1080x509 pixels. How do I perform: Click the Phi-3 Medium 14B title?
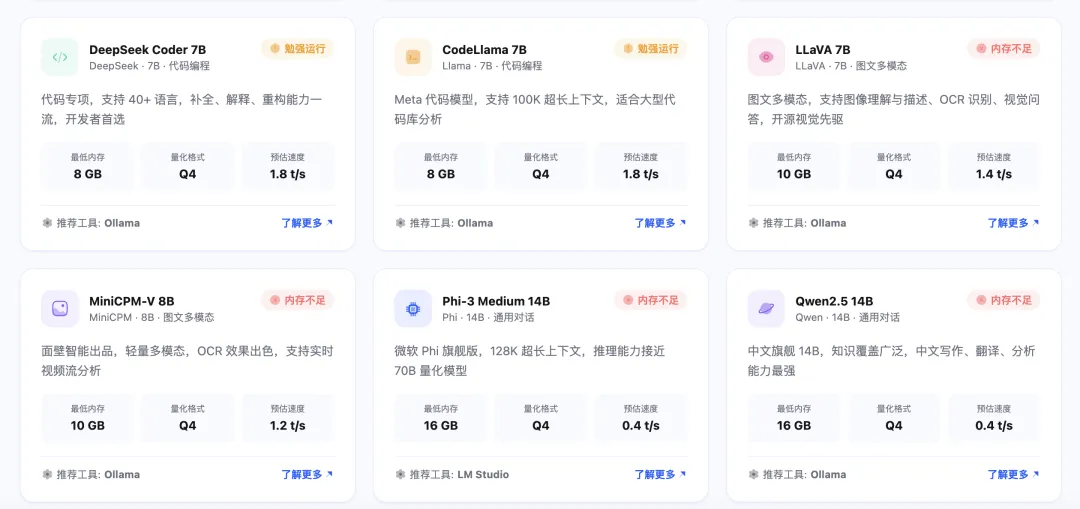pos(496,301)
